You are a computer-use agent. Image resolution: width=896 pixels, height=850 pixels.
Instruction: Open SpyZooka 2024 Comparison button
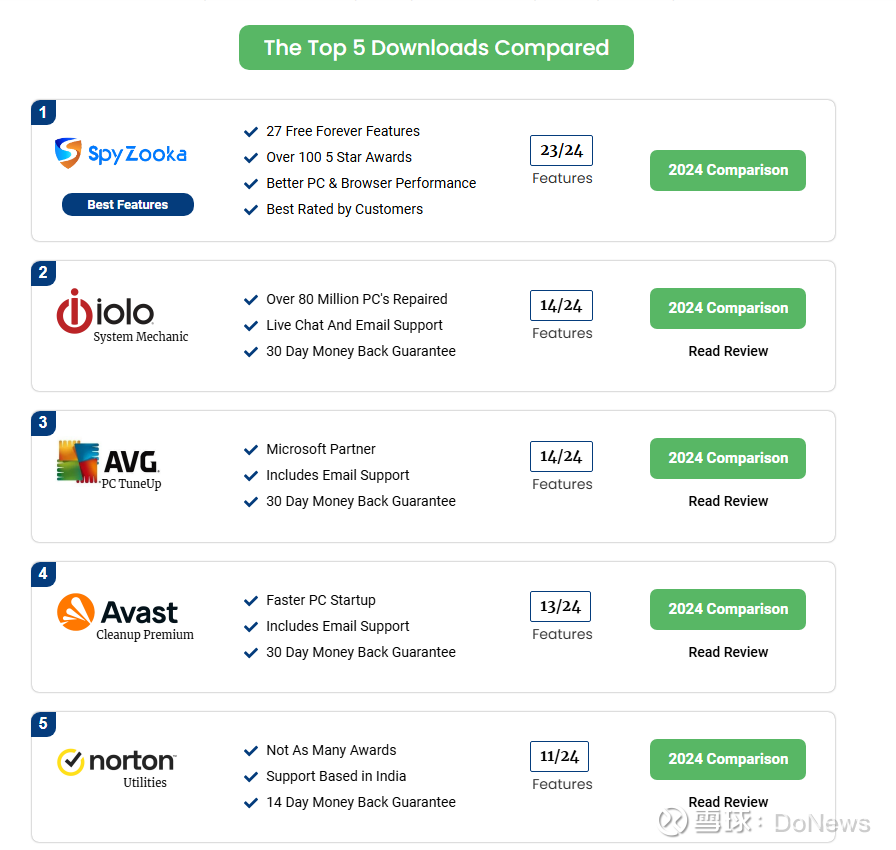point(727,170)
